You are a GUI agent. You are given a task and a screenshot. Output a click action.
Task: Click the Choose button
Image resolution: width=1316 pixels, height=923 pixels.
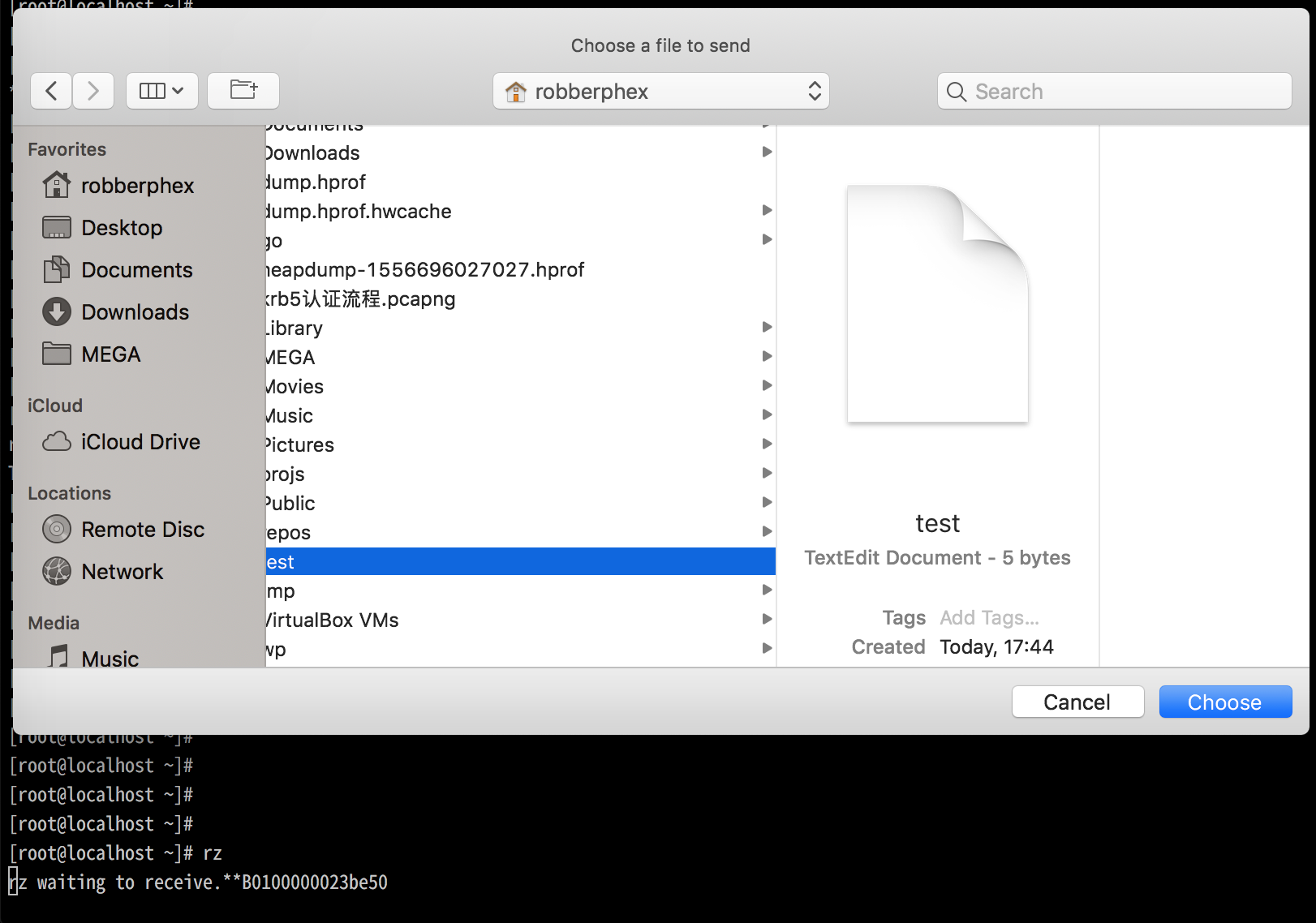pyautogui.click(x=1224, y=702)
